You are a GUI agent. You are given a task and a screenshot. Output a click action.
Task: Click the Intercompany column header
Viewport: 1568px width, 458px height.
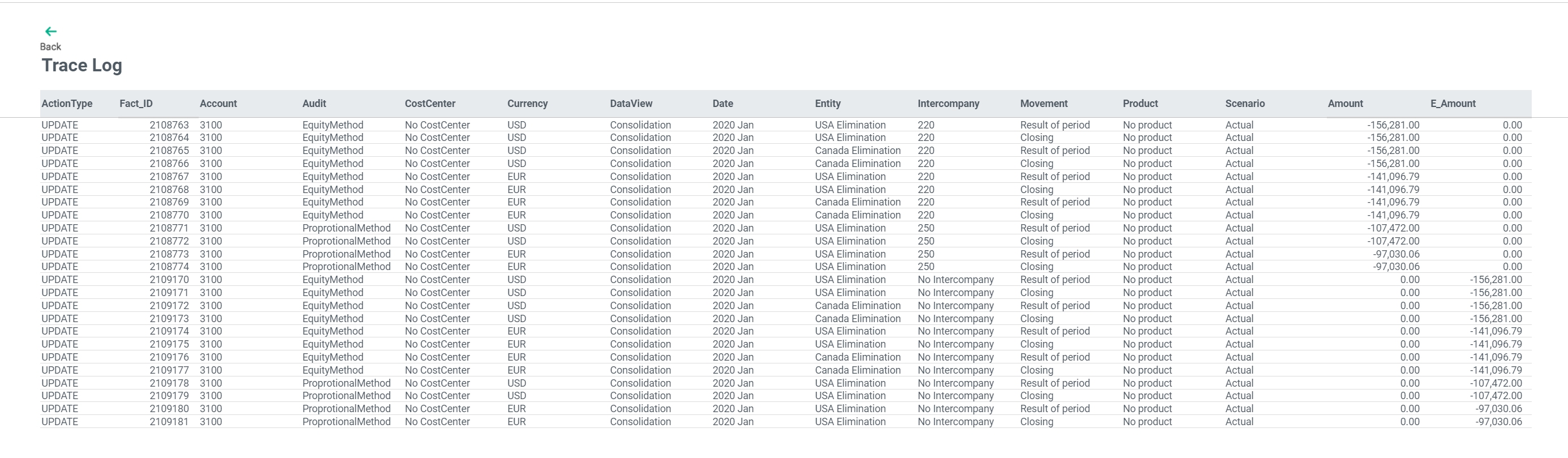[x=948, y=104]
